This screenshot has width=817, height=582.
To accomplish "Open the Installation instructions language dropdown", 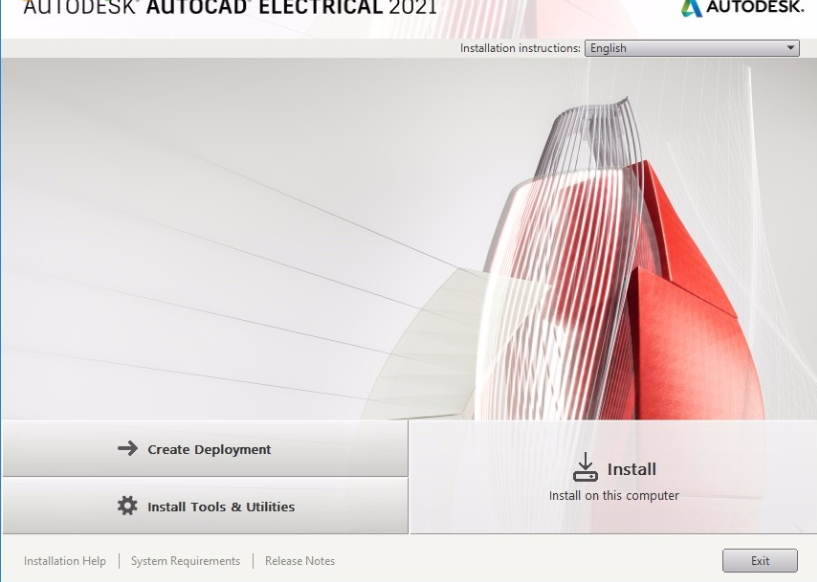I will 692,48.
